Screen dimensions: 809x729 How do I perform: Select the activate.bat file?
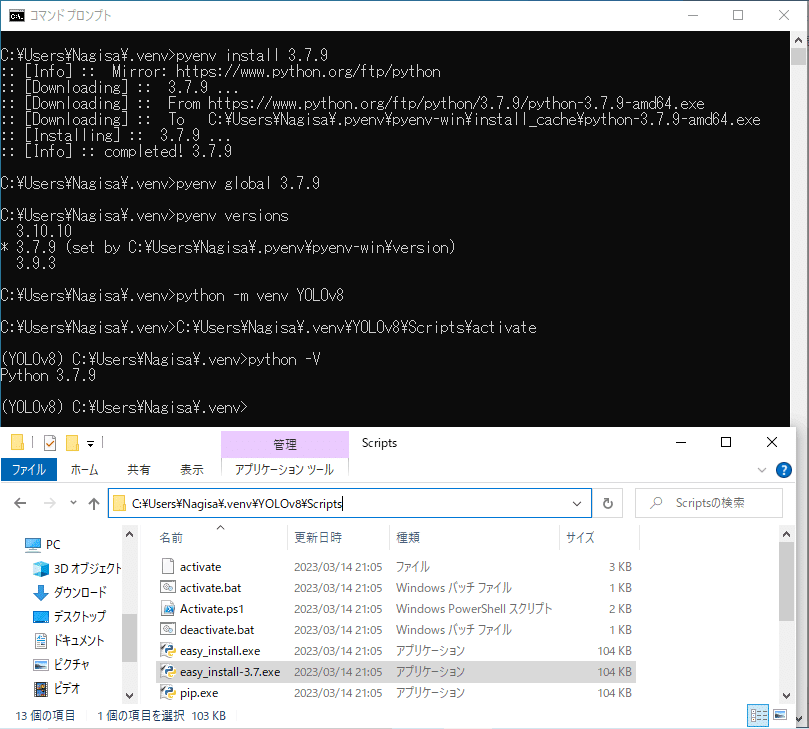point(211,588)
